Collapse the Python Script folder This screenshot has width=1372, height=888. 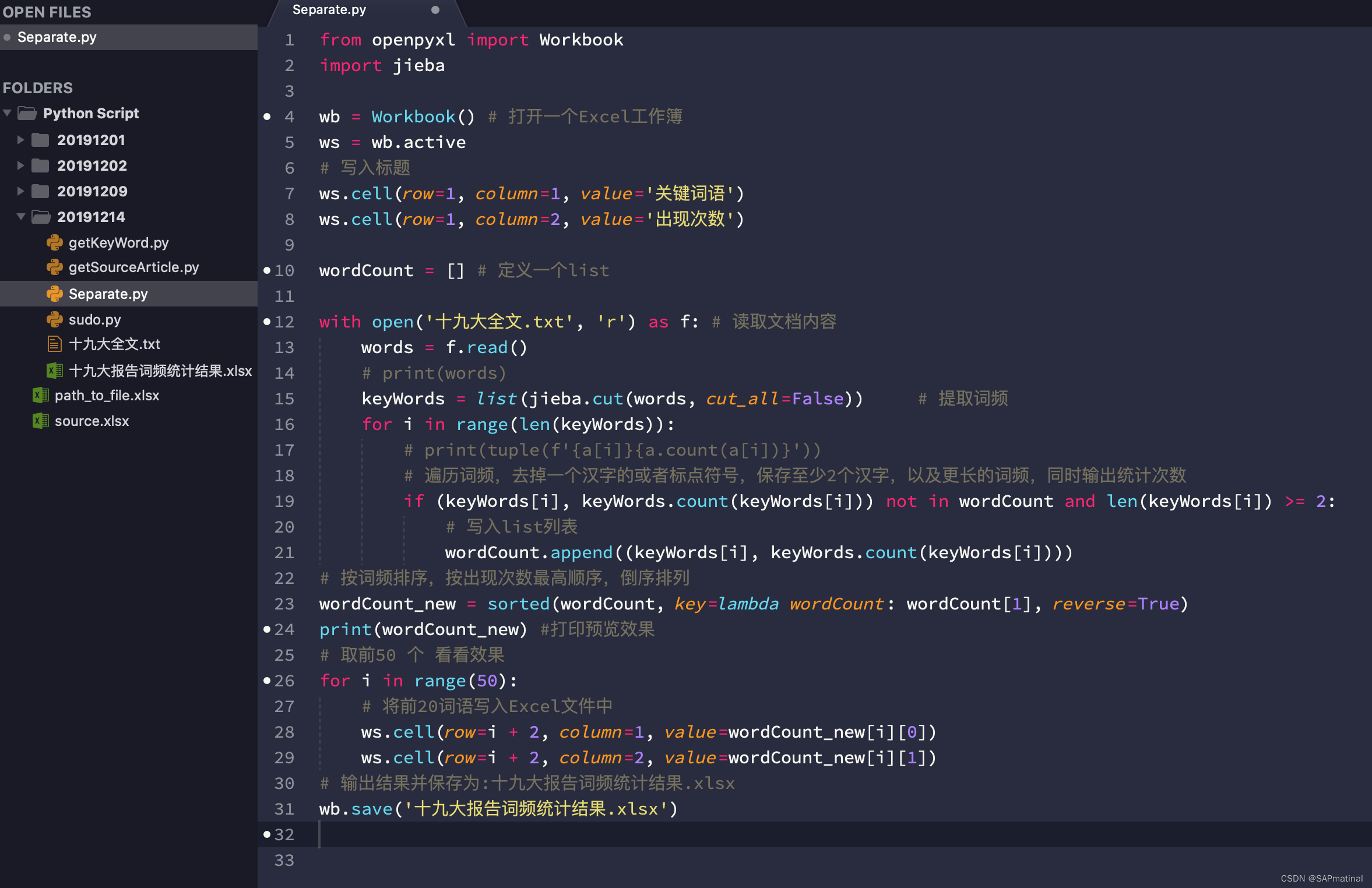(x=7, y=113)
